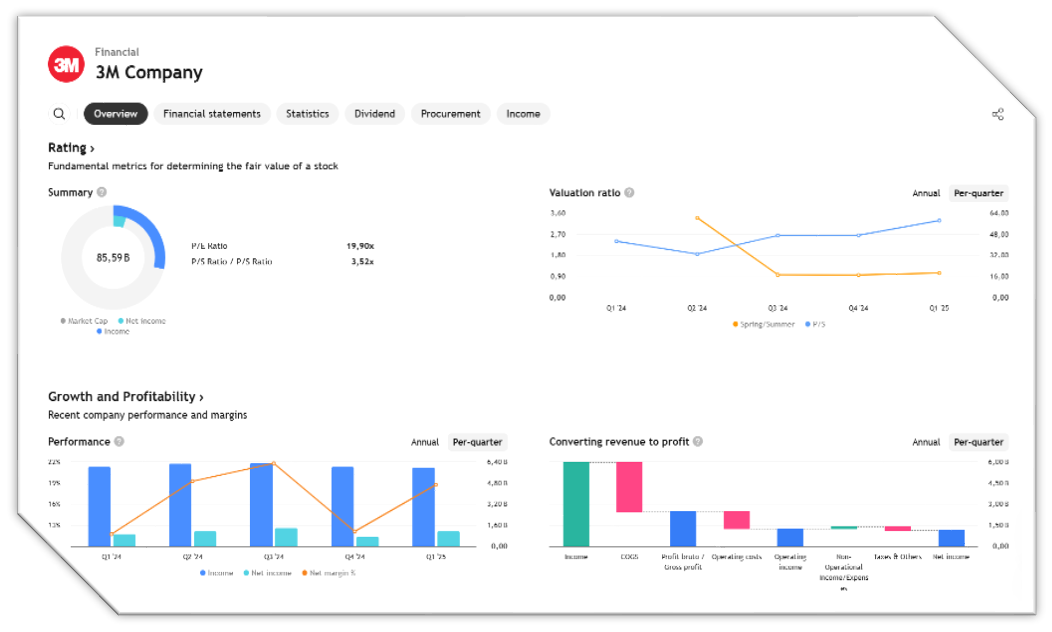Click the Q1 '24 blue income bar in Performance

coord(99,507)
